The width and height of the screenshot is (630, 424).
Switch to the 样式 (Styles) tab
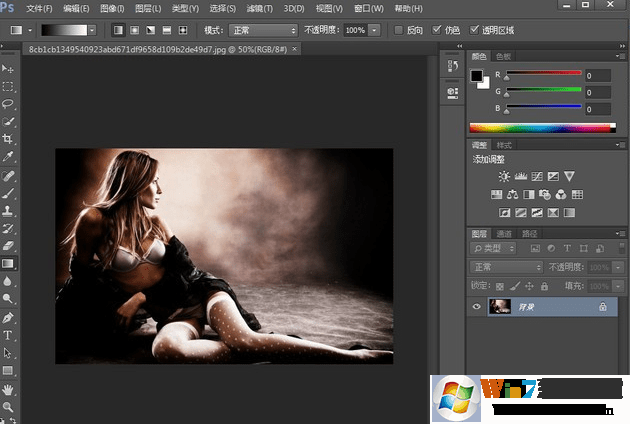[504, 146]
